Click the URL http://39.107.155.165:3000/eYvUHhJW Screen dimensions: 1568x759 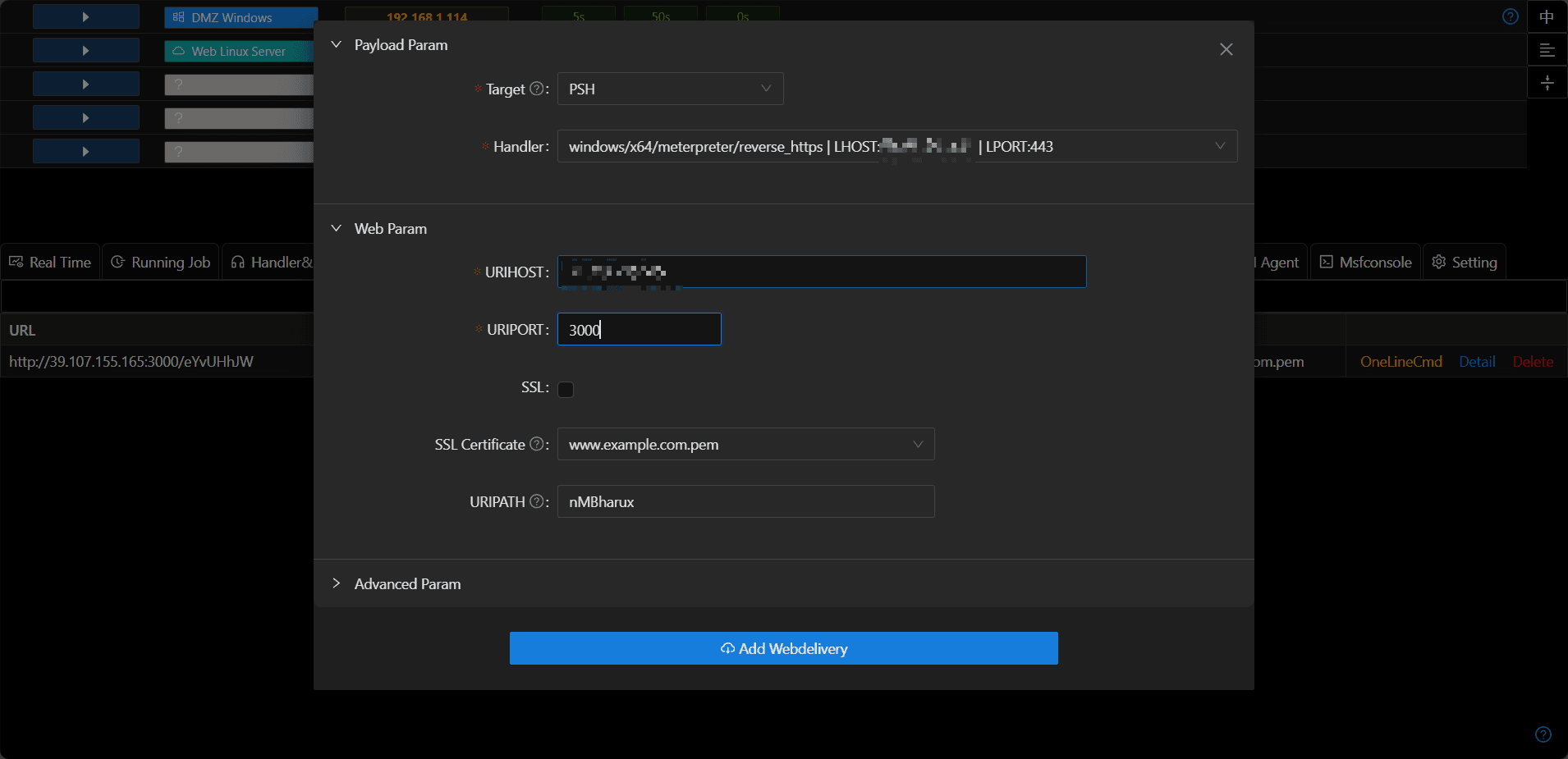[x=131, y=362]
